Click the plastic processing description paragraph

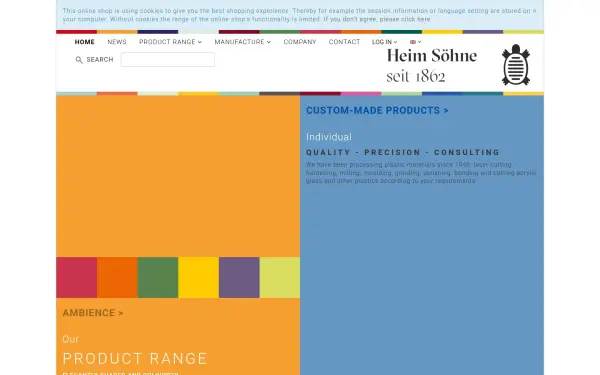(421, 173)
